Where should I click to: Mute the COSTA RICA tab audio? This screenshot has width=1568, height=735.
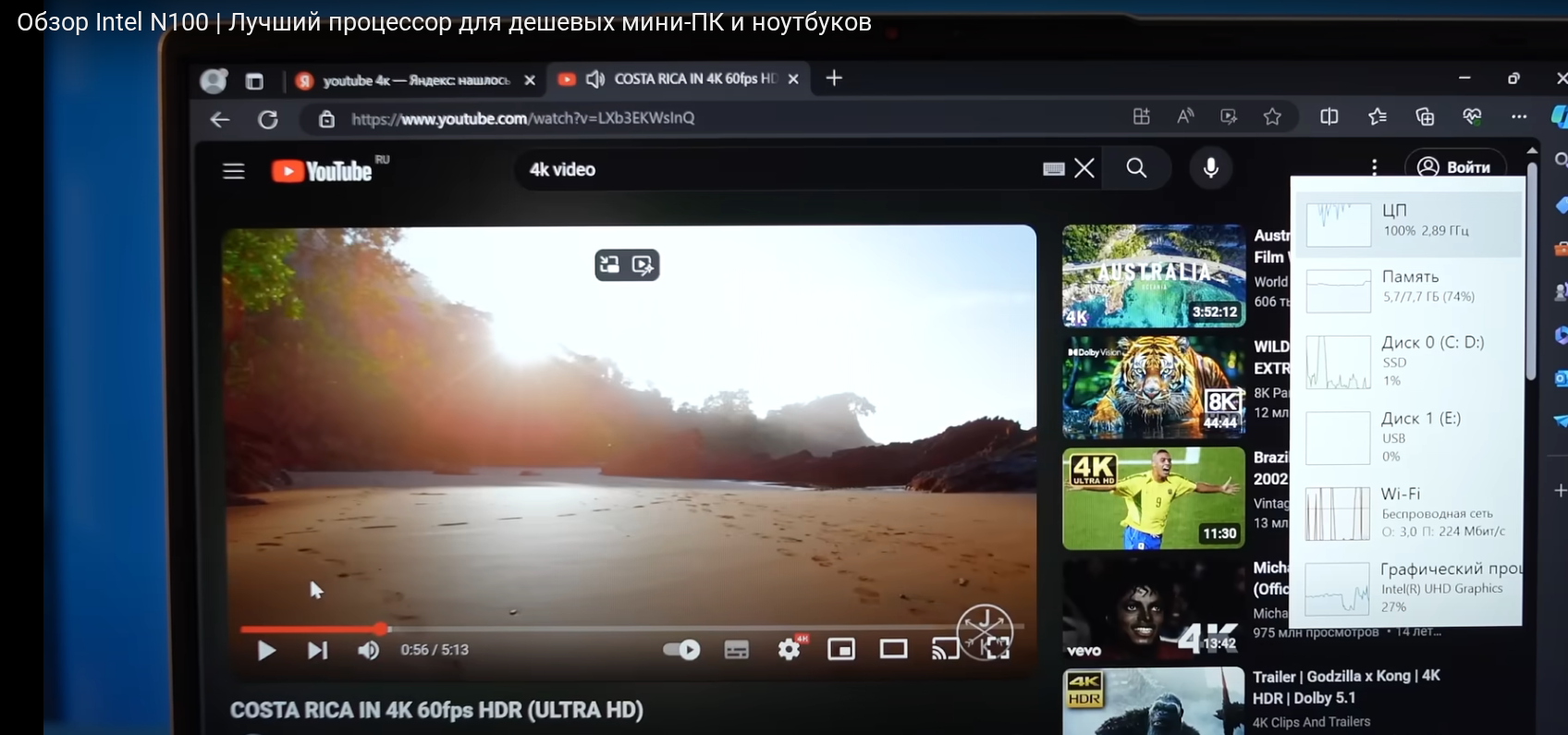coord(595,79)
